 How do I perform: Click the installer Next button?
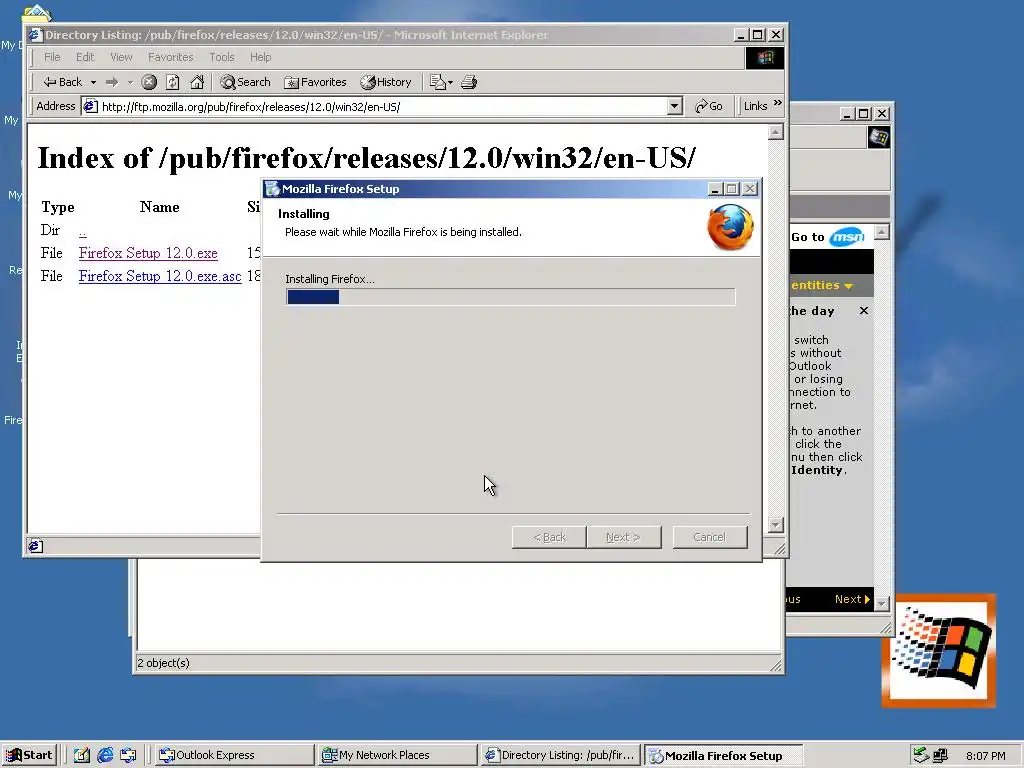tap(624, 537)
